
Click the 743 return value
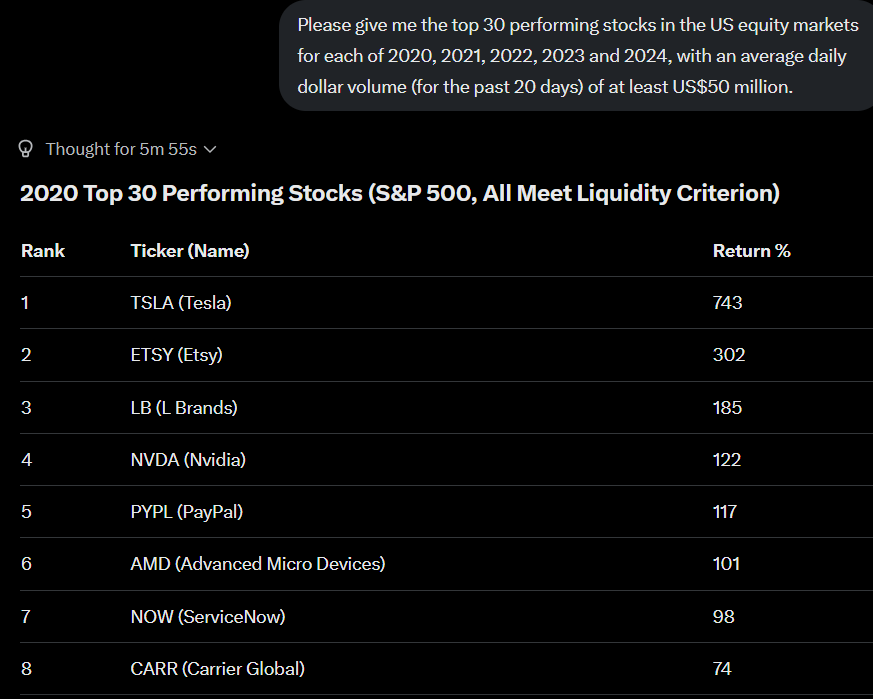click(728, 302)
